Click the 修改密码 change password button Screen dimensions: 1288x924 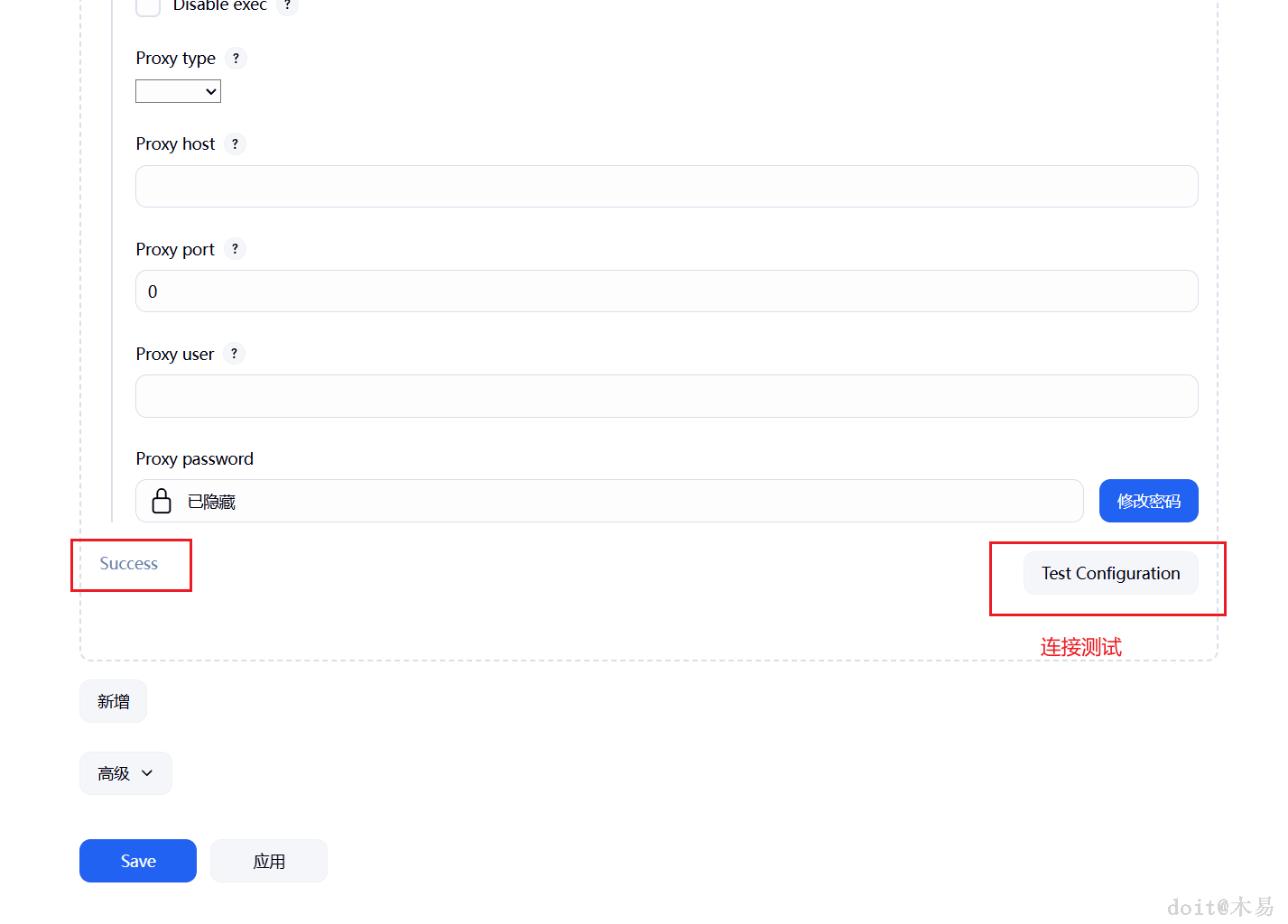1148,501
